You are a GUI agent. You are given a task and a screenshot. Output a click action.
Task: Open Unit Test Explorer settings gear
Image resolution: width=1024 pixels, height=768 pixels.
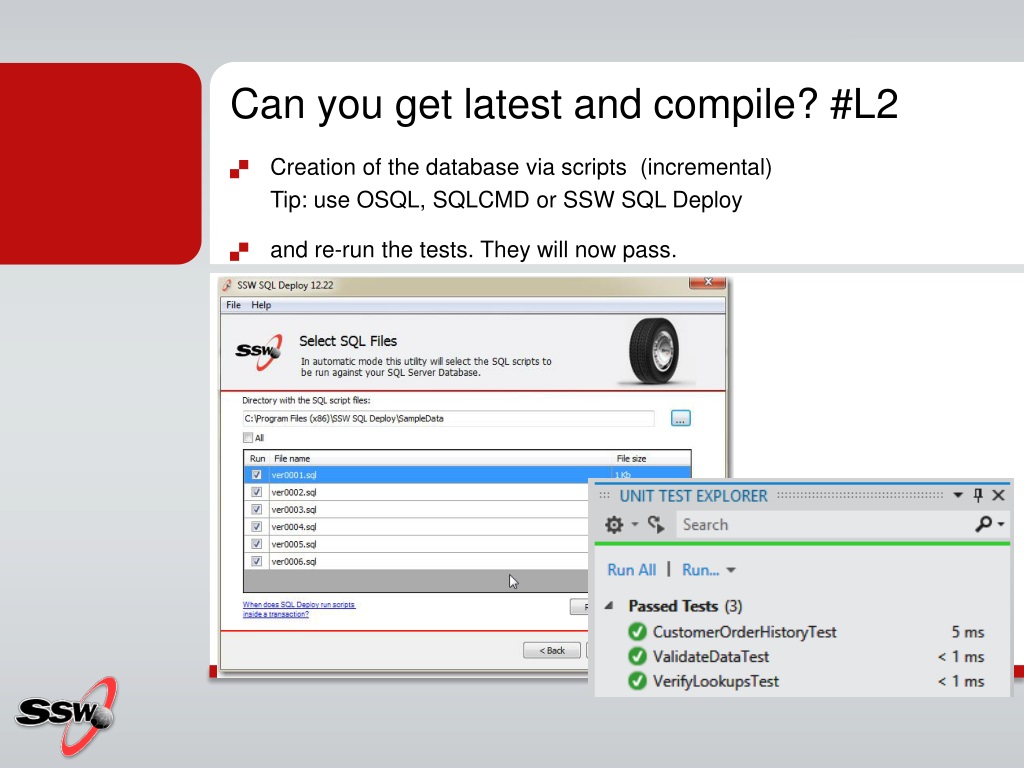click(x=614, y=524)
